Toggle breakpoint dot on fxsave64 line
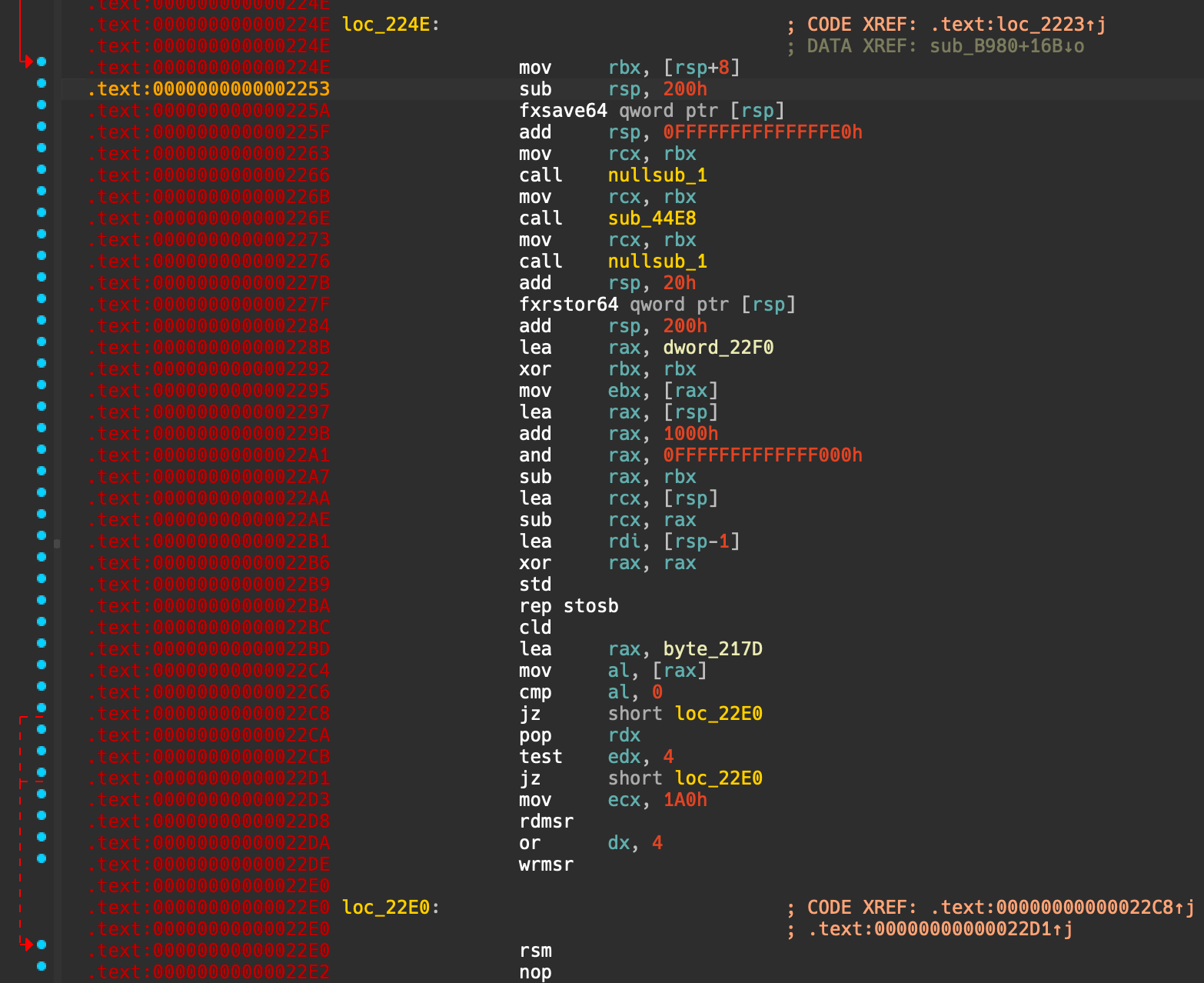Screen dimensions: 1204x983 (42, 105)
